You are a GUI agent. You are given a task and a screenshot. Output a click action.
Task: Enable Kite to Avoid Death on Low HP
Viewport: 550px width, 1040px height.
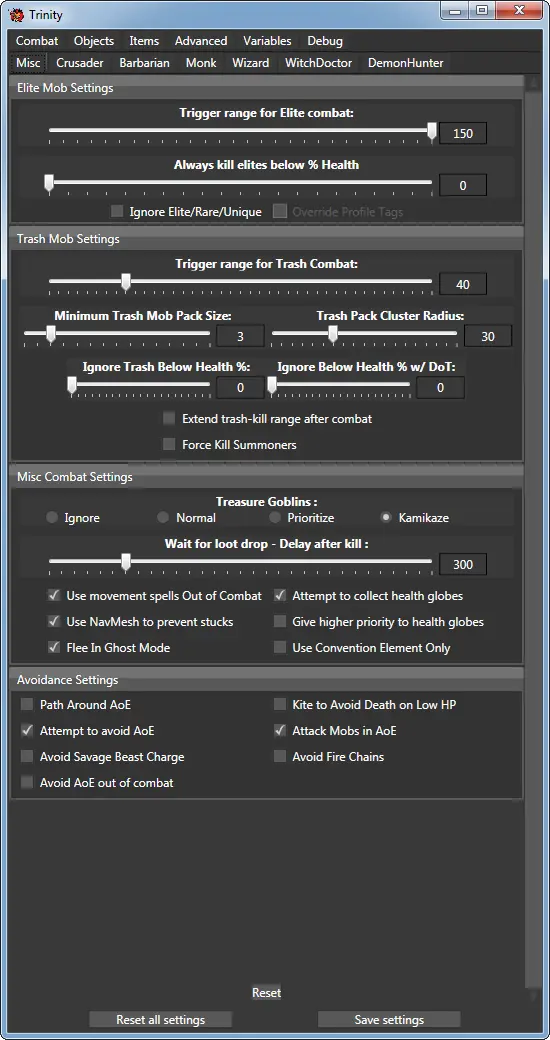click(x=280, y=704)
